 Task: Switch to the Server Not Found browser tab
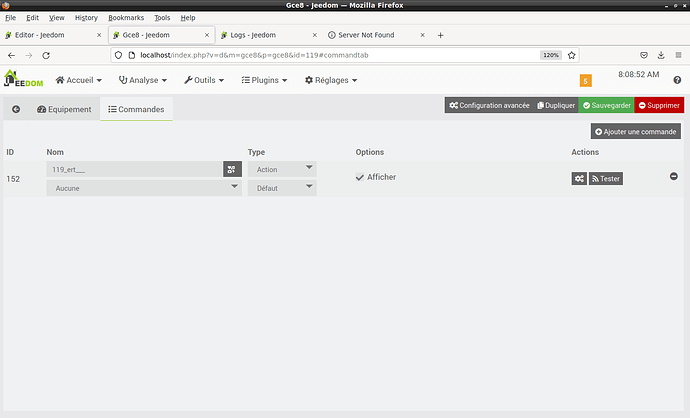pos(377,35)
